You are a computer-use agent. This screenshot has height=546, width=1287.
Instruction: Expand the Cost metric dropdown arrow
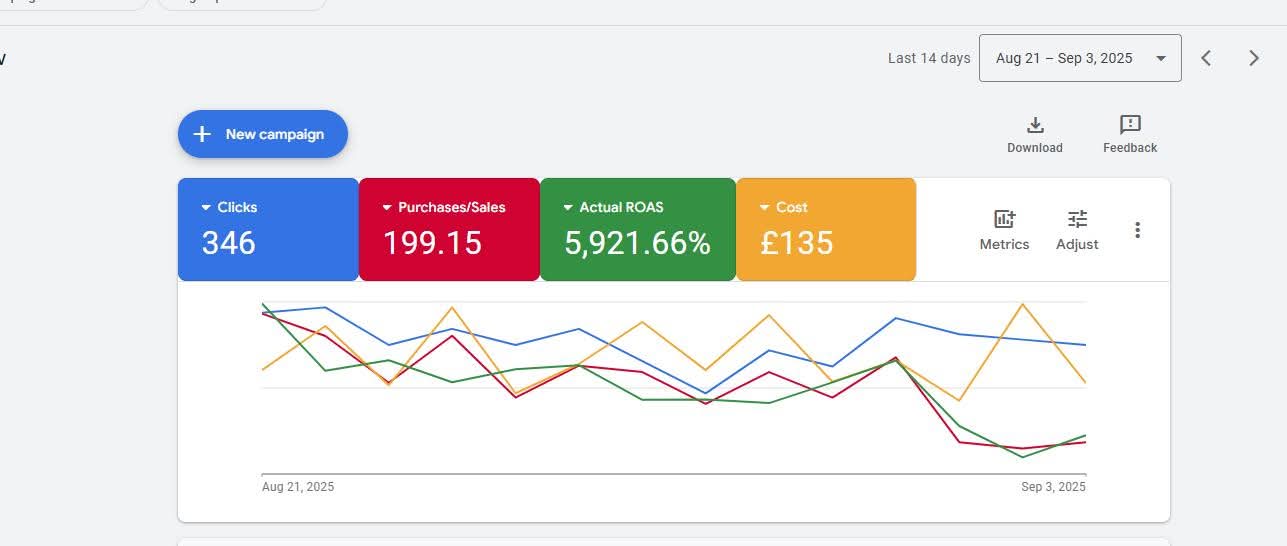(x=765, y=208)
